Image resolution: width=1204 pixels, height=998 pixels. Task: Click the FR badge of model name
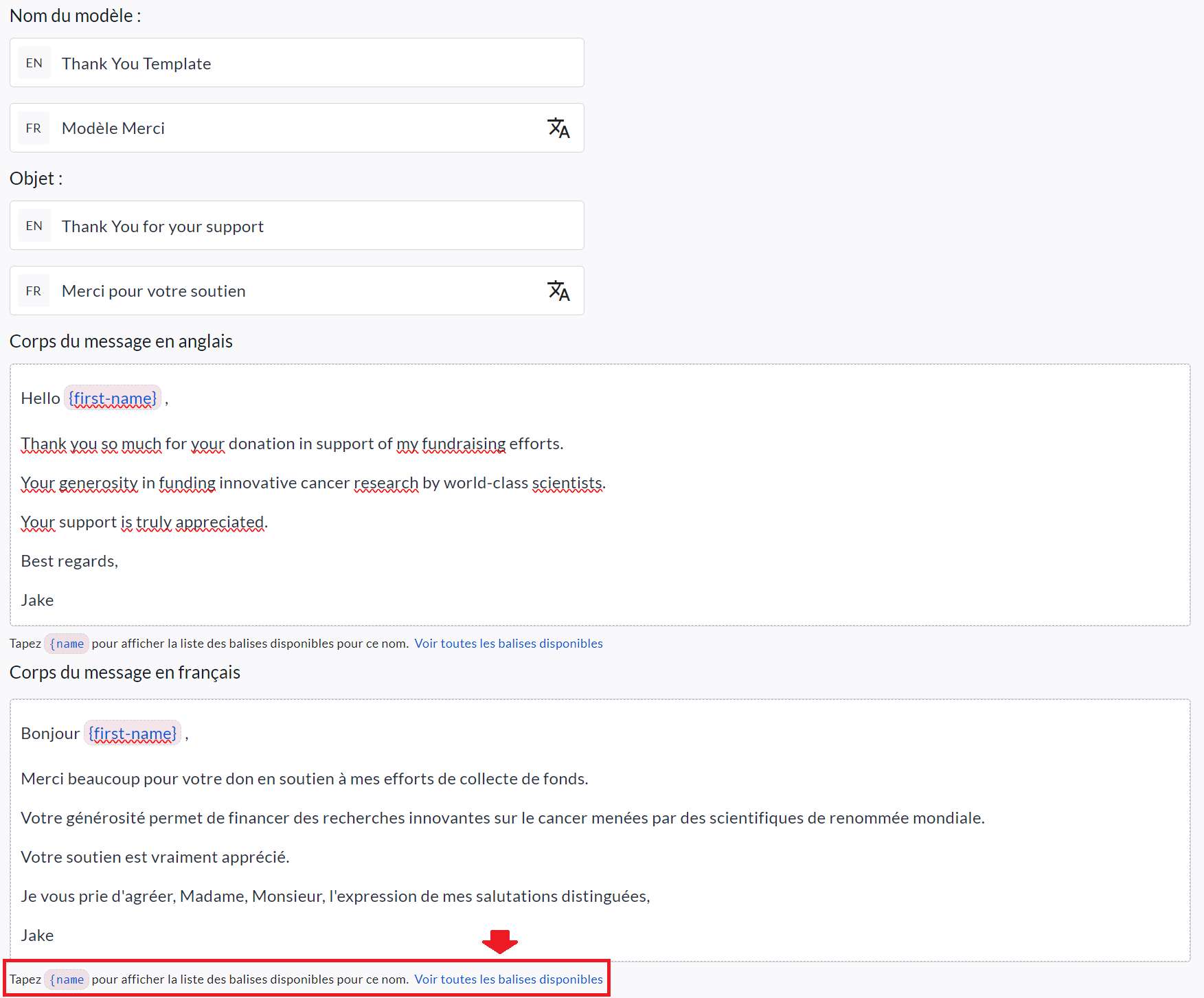pyautogui.click(x=34, y=128)
